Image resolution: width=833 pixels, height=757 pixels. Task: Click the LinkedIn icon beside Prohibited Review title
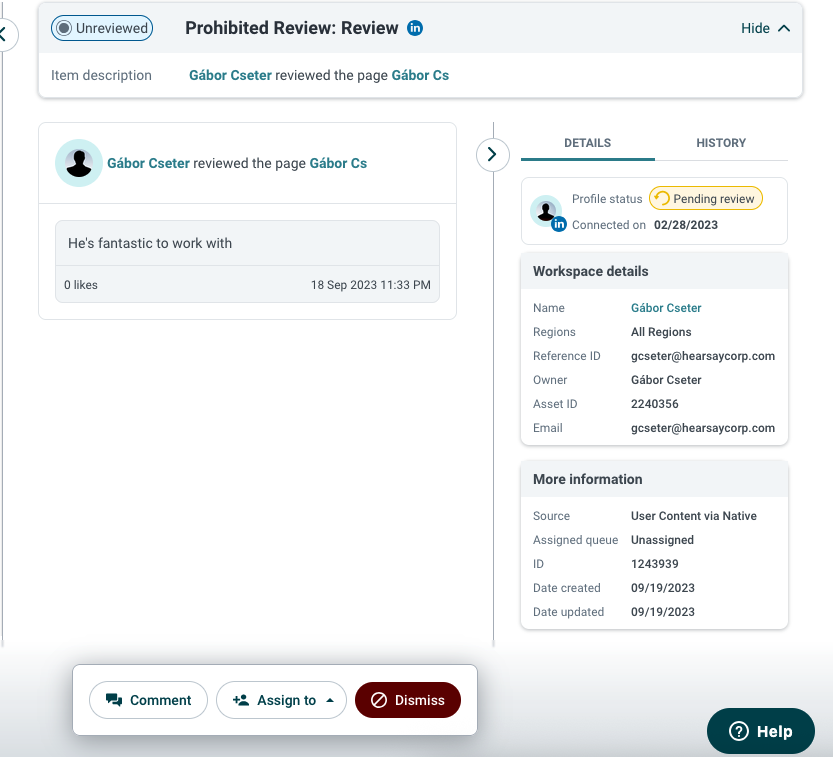(415, 28)
